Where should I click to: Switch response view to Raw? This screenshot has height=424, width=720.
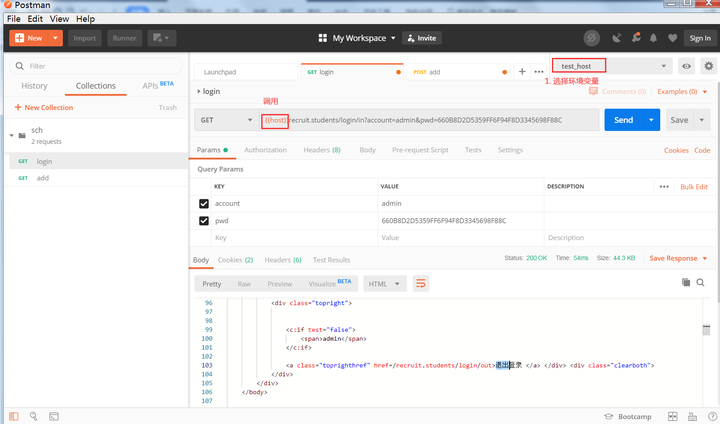pyautogui.click(x=244, y=284)
